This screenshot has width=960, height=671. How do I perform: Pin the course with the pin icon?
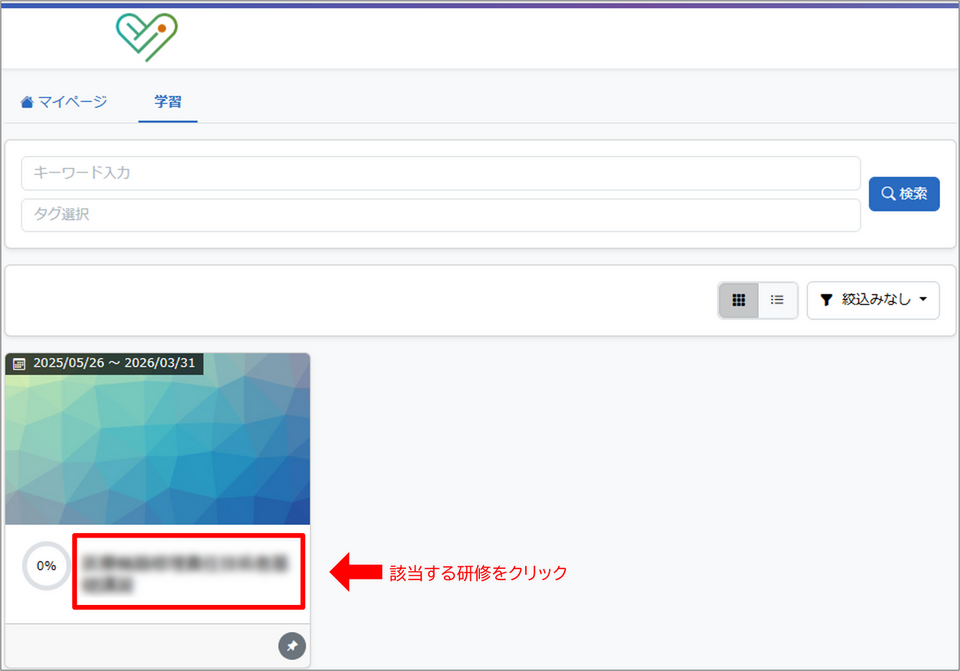point(292,646)
